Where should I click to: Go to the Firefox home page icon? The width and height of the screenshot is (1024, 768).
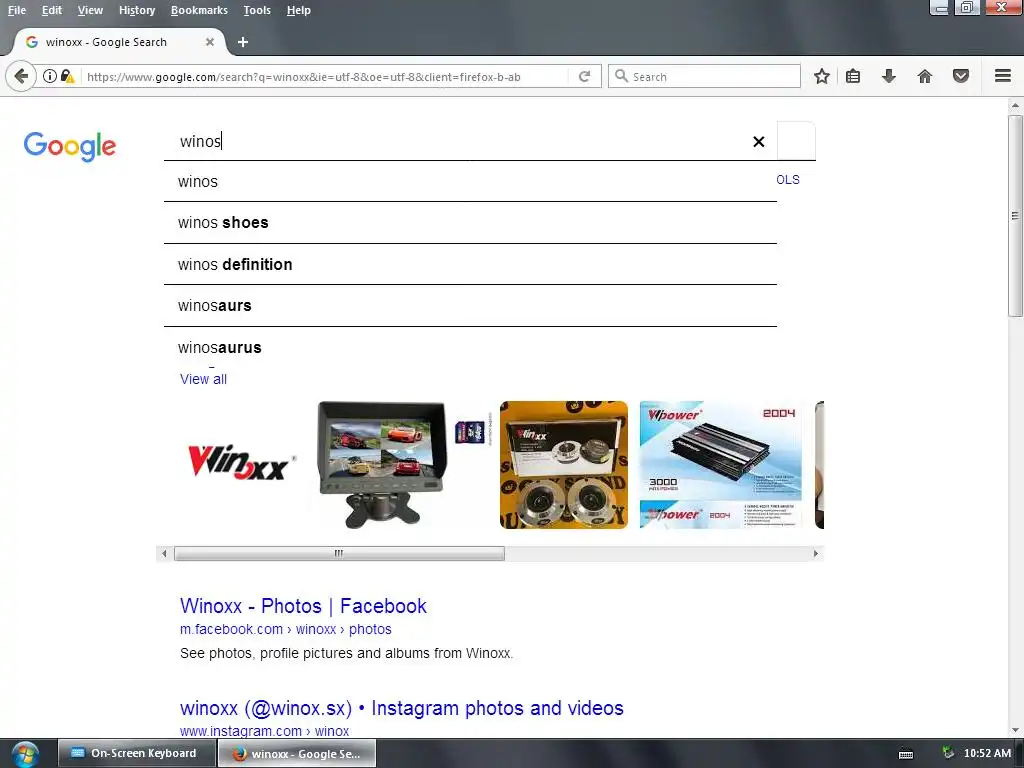pos(925,76)
